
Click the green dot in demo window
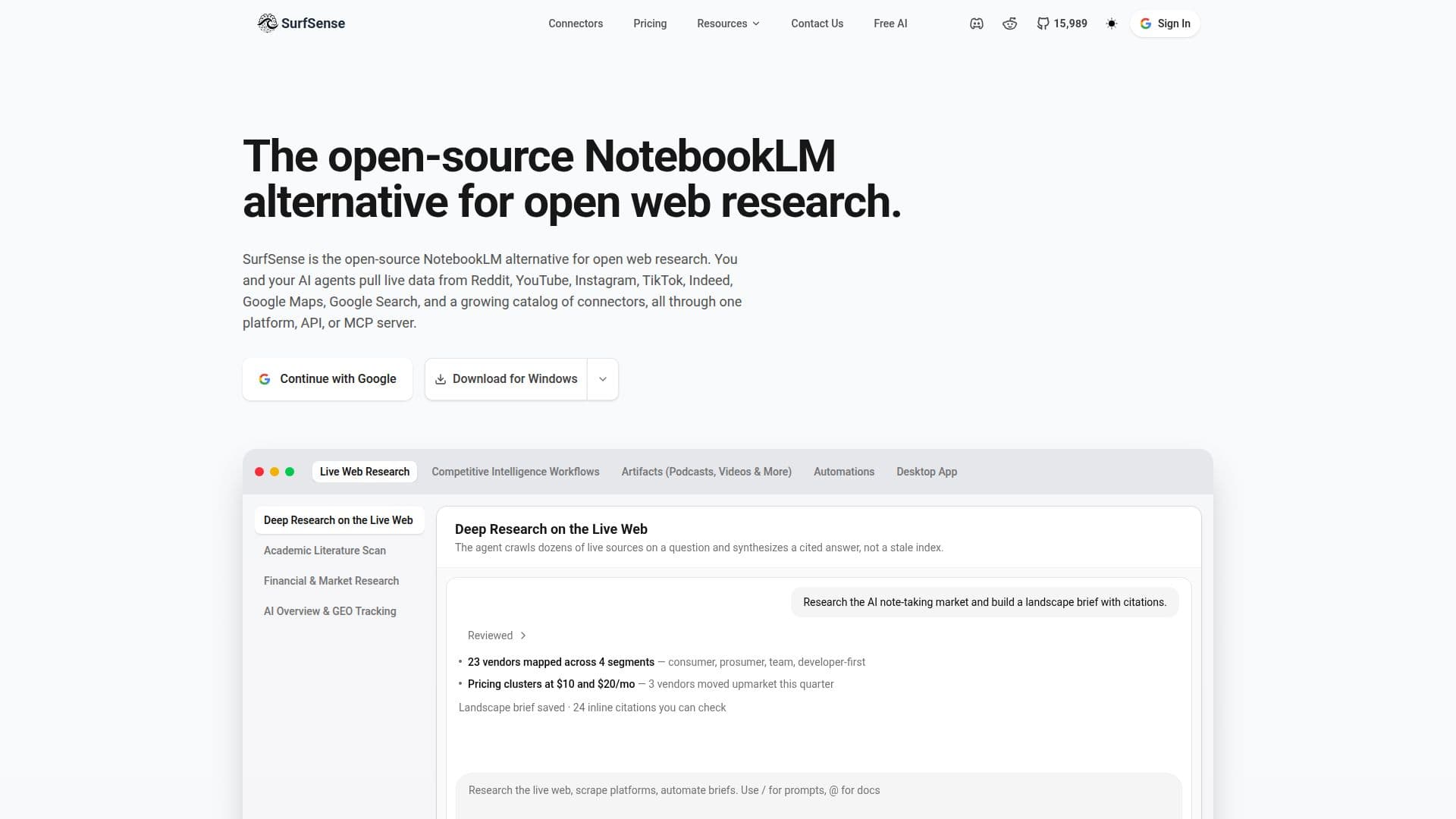coord(290,472)
